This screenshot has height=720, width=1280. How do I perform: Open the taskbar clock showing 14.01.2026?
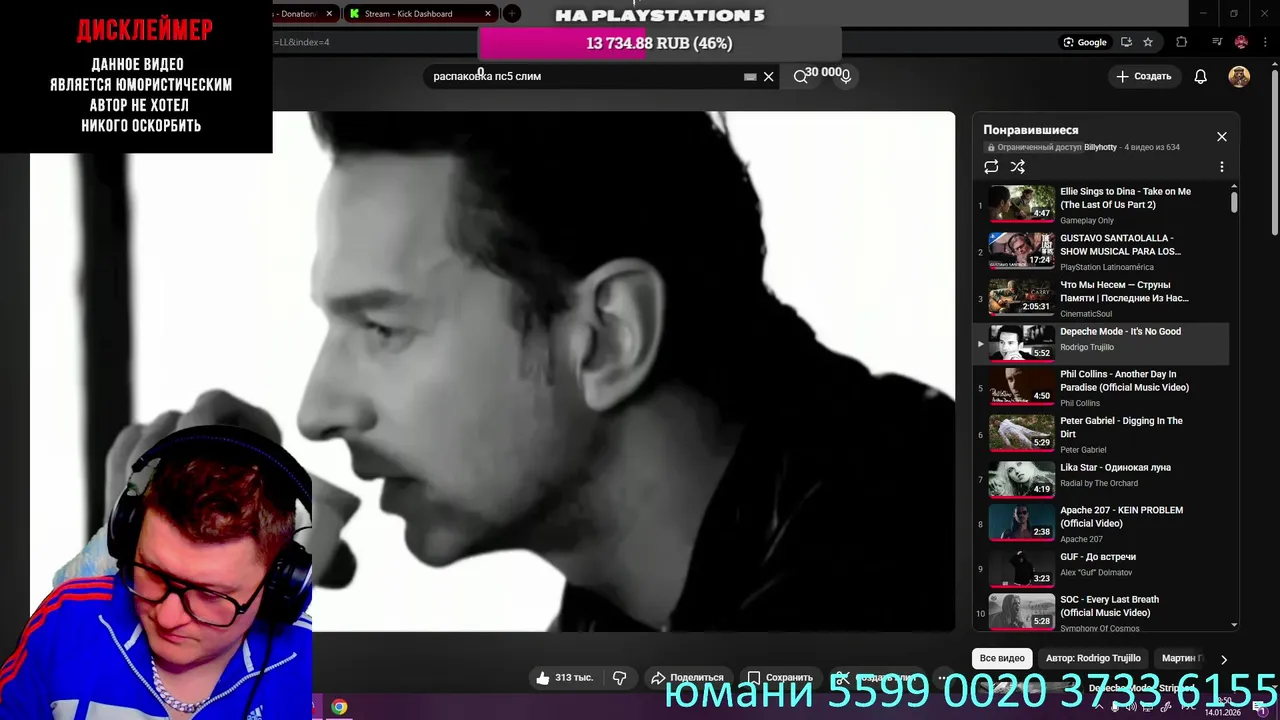pyautogui.click(x=1223, y=707)
